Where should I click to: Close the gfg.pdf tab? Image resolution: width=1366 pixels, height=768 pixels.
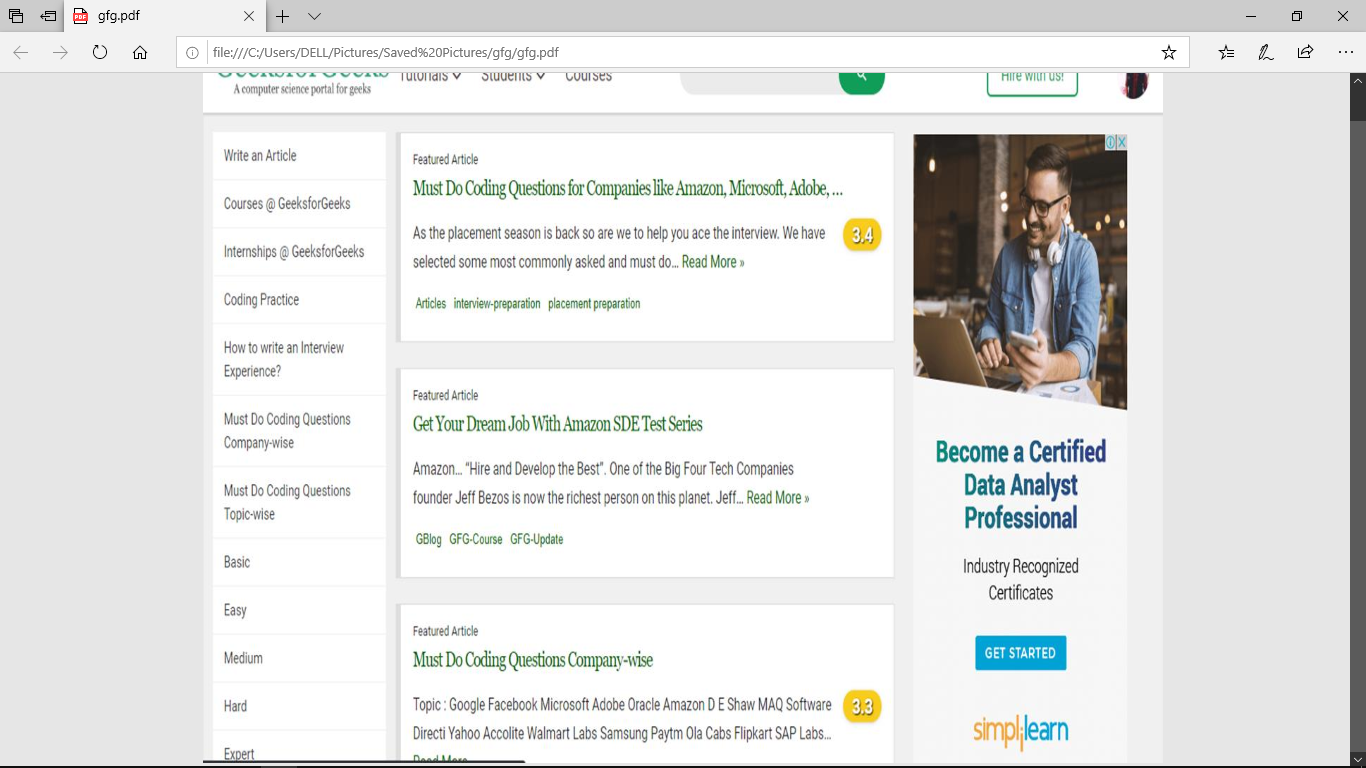(x=249, y=16)
